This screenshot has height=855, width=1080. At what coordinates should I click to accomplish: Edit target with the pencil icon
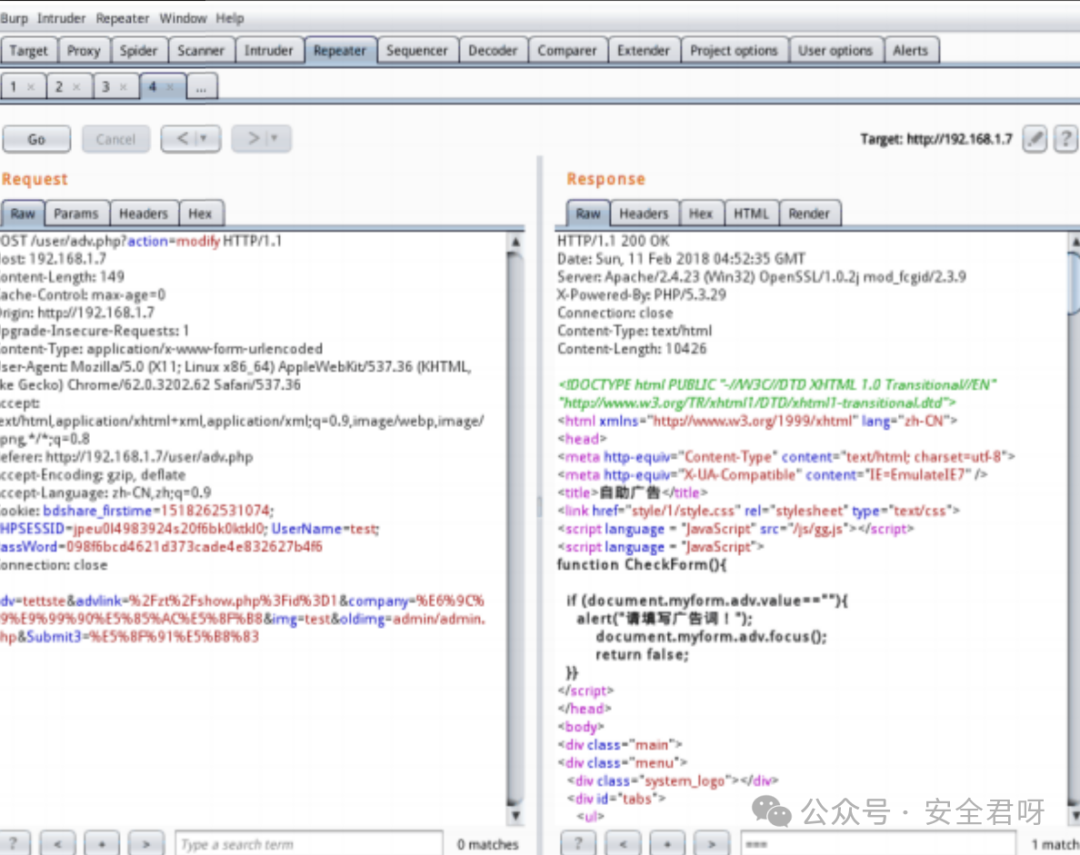tap(1034, 139)
